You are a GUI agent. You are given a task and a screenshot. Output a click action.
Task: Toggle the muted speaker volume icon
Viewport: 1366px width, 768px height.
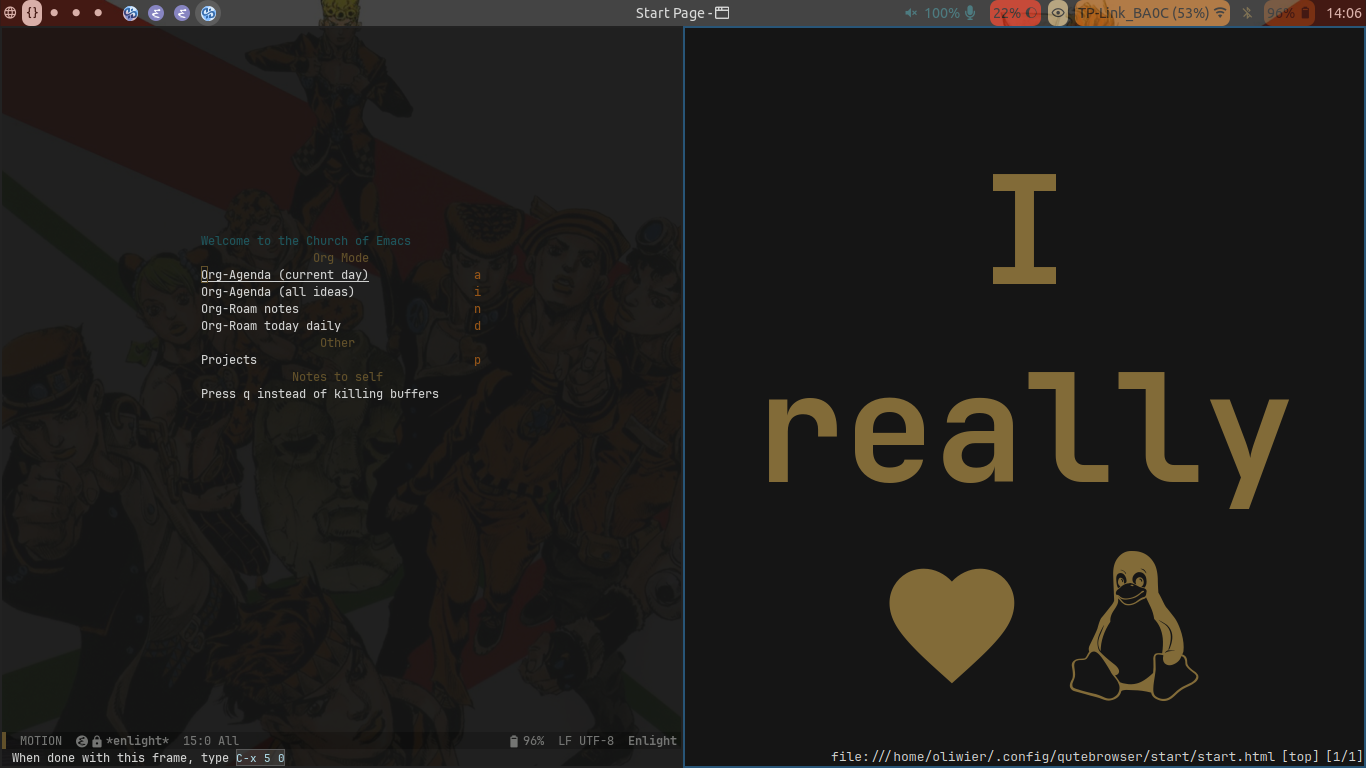point(911,13)
